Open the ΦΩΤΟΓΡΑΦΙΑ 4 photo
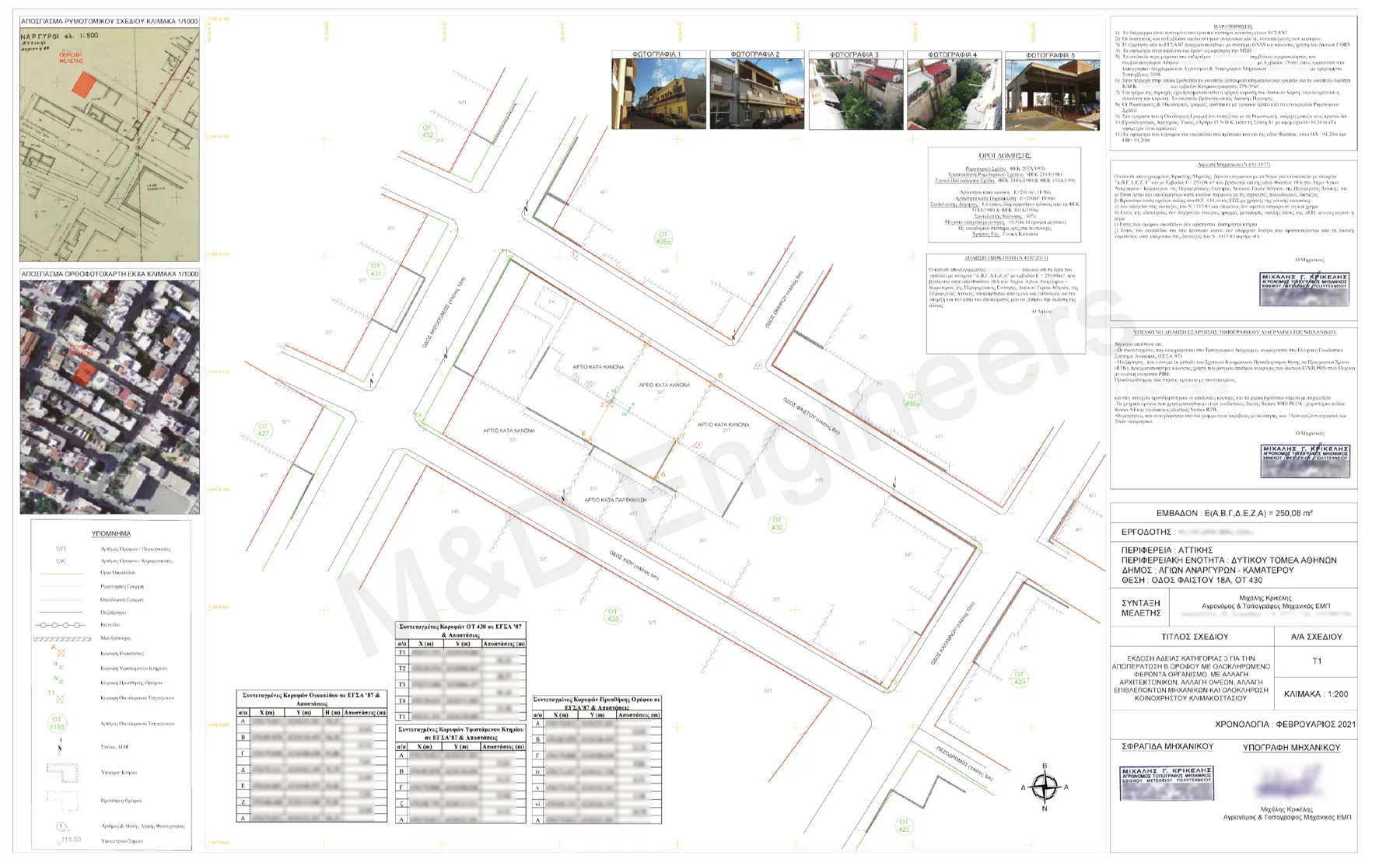 point(954,94)
